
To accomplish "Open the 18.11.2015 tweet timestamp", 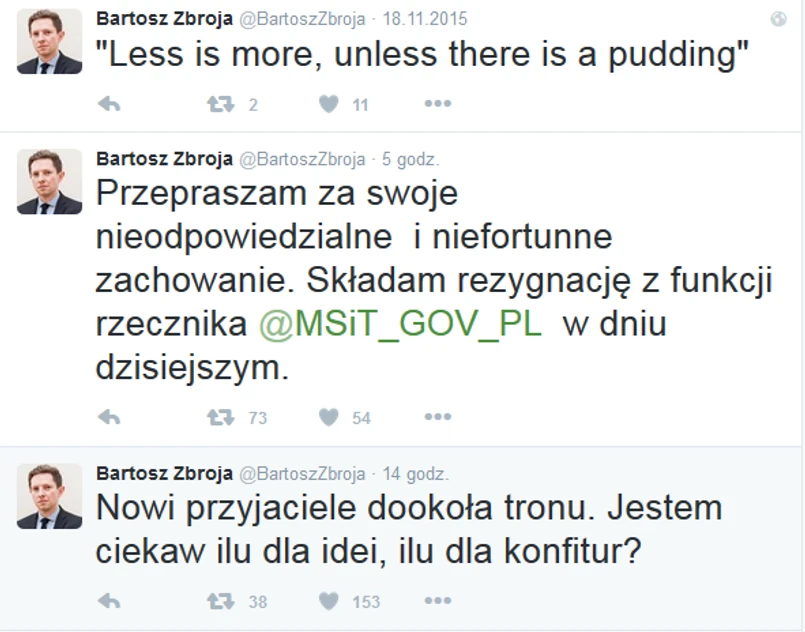I will click(x=426, y=19).
